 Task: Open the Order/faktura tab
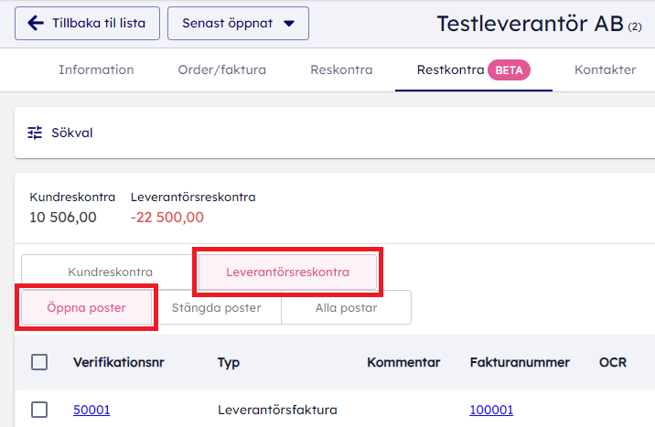[220, 70]
